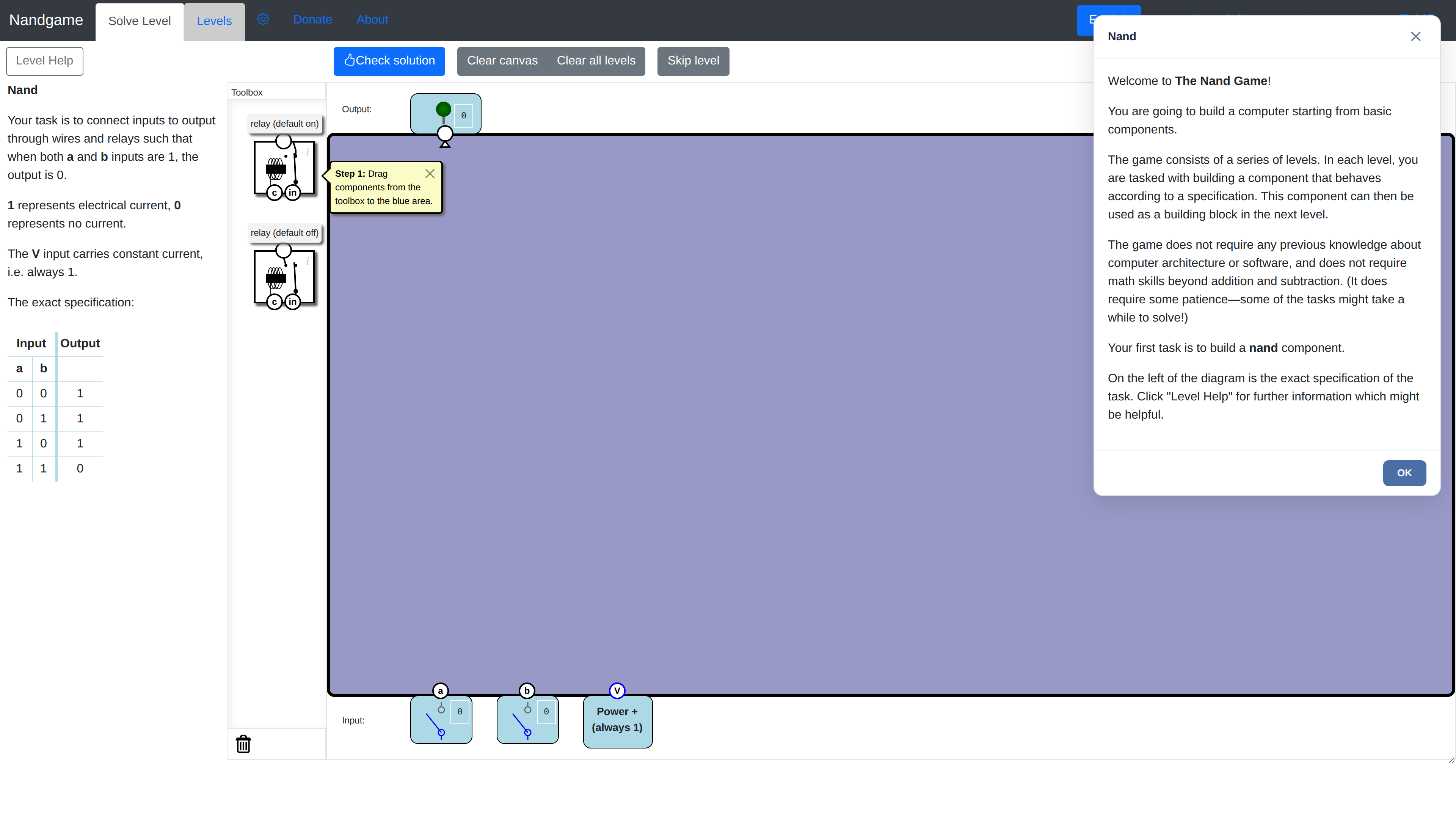Select the Solve Level tab
This screenshot has height=819, width=1456.
pyautogui.click(x=140, y=22)
